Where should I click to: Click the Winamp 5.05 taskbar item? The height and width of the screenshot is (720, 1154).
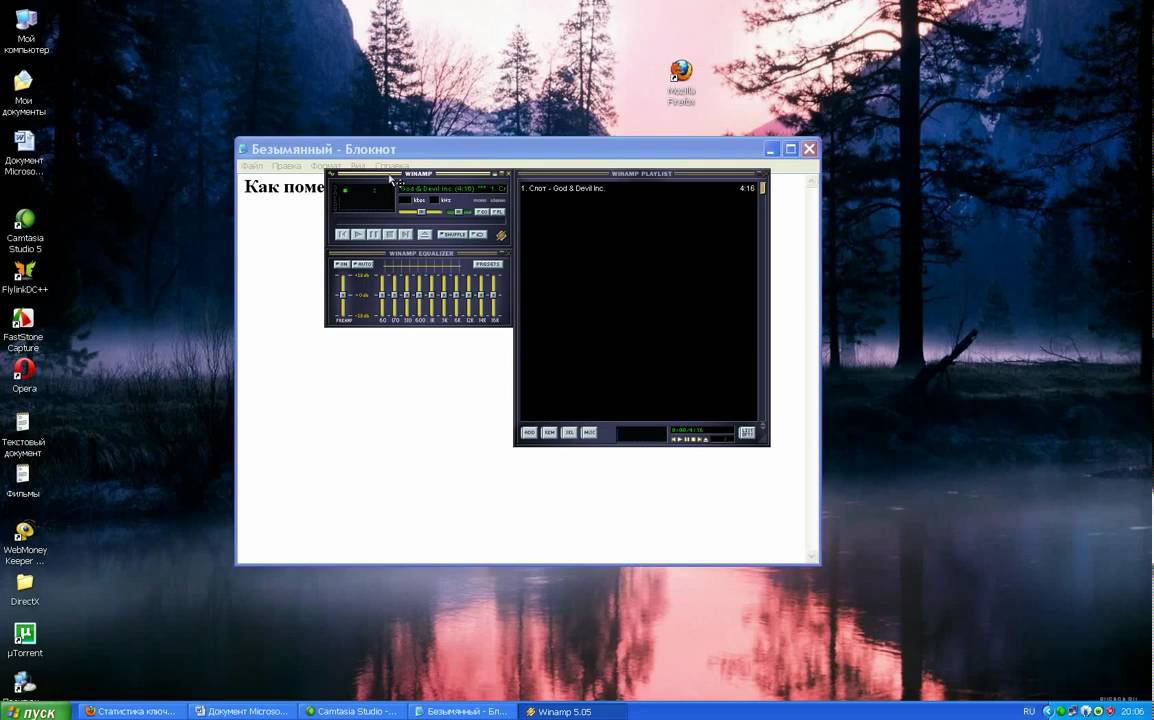pos(573,711)
